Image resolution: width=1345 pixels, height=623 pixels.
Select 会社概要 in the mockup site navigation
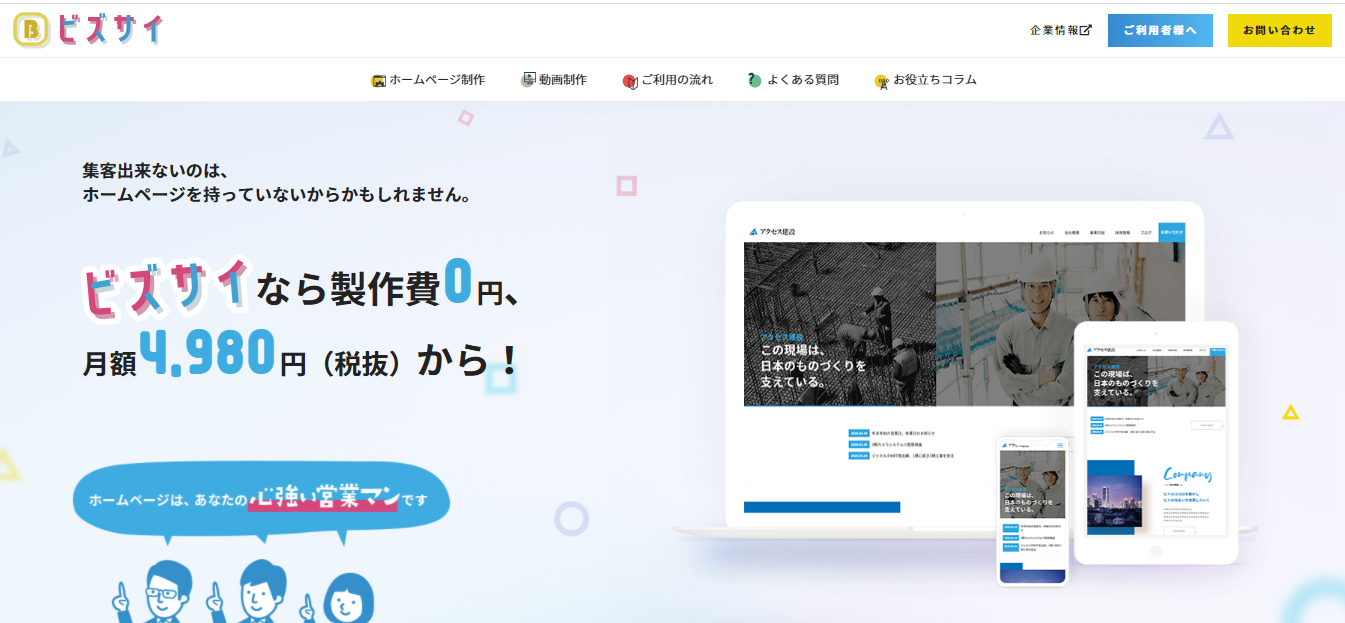(1071, 231)
